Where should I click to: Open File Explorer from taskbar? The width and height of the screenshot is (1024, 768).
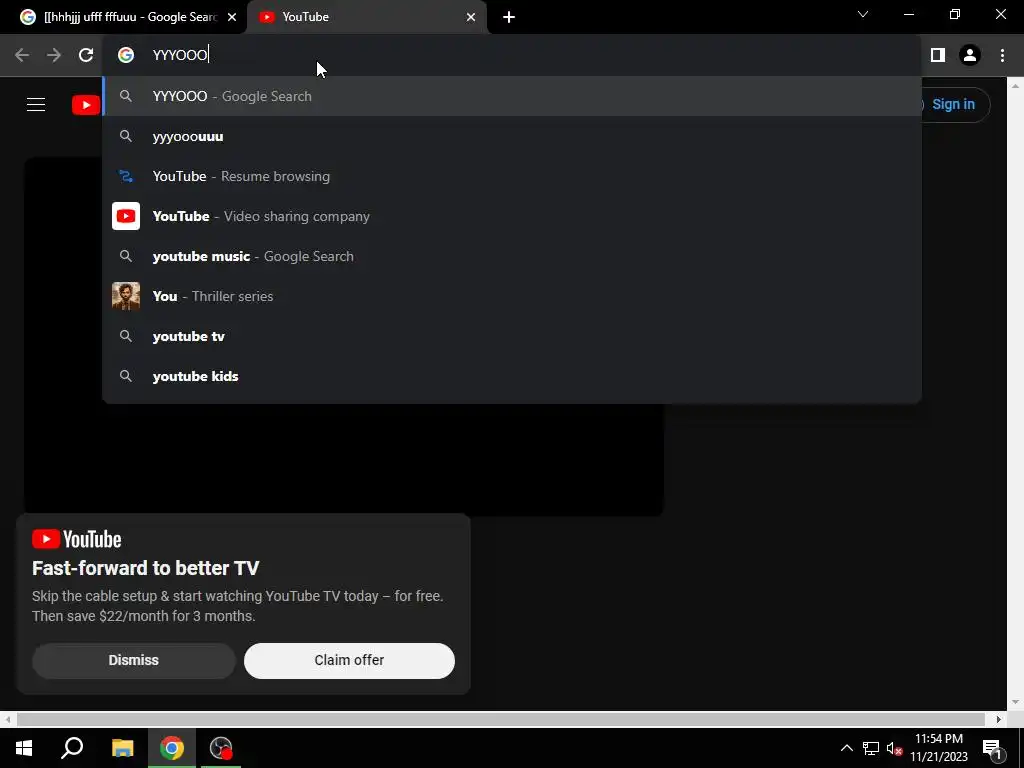click(x=122, y=748)
